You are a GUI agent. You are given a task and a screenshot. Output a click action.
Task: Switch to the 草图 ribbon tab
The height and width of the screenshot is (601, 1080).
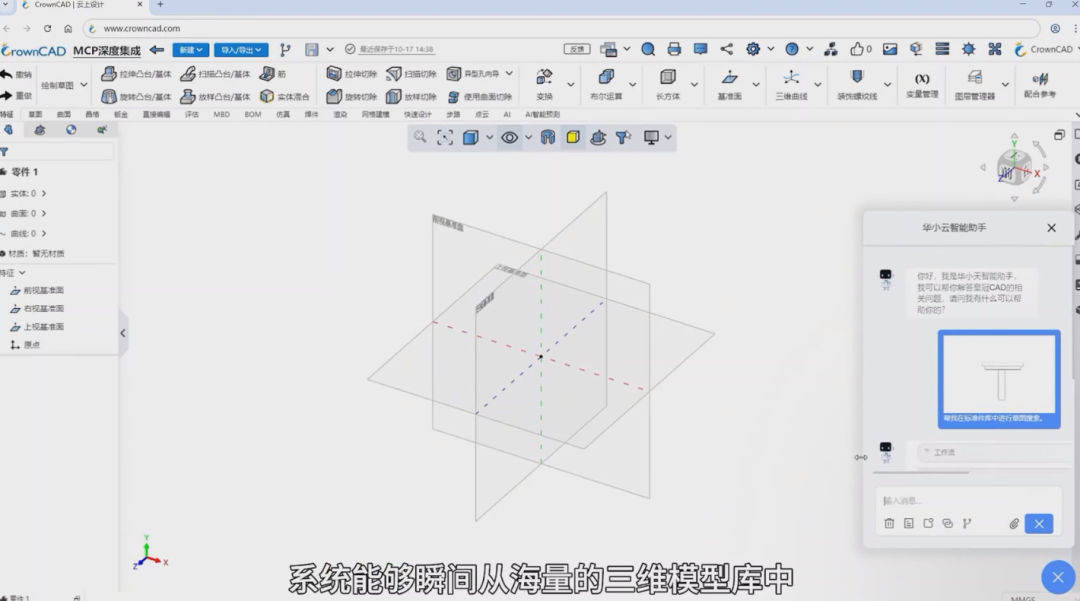coord(35,114)
